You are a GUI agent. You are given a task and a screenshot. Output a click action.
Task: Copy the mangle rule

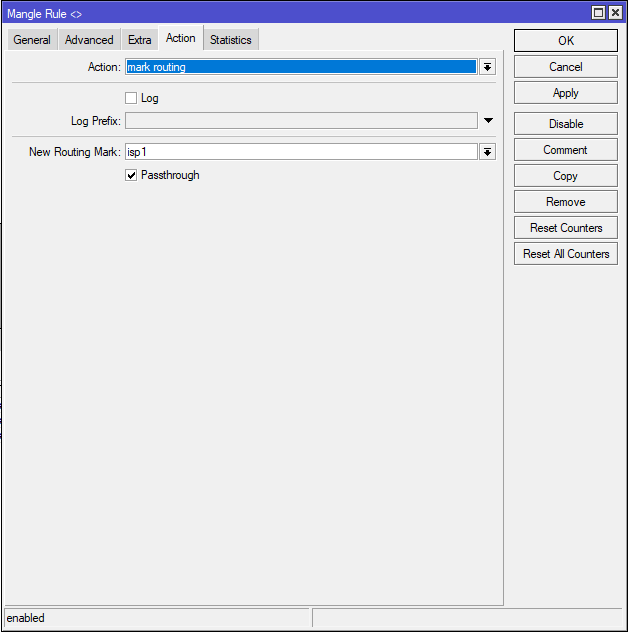point(566,175)
